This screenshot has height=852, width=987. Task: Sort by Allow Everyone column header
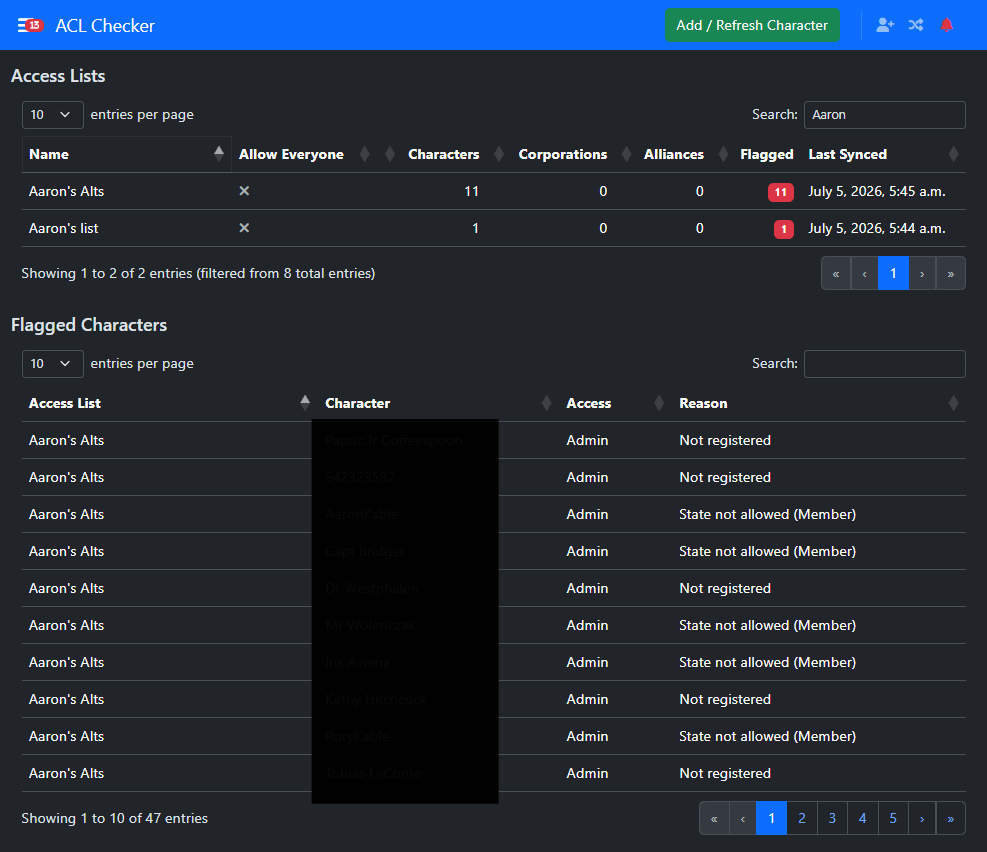[x=304, y=154]
